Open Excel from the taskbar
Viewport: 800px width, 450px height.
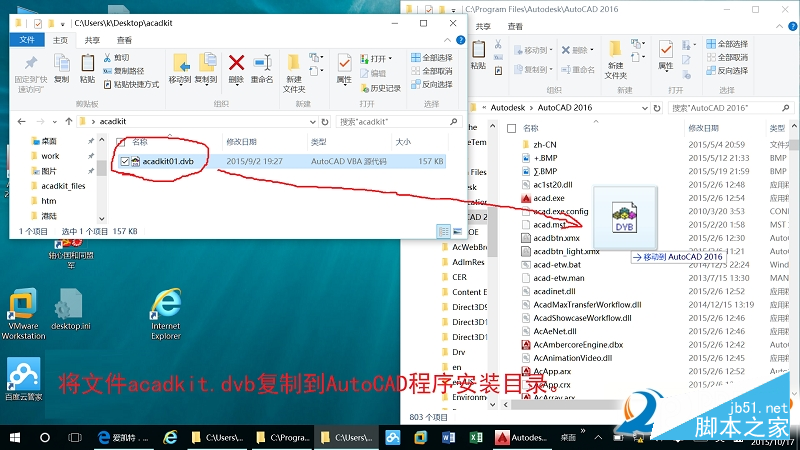tap(476, 437)
